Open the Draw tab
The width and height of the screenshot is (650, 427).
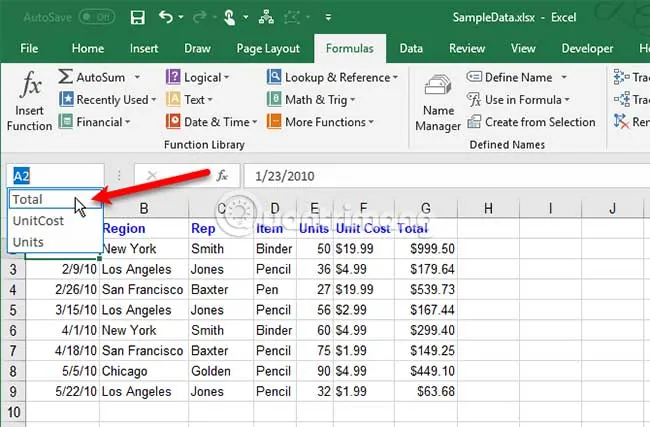pyautogui.click(x=197, y=49)
